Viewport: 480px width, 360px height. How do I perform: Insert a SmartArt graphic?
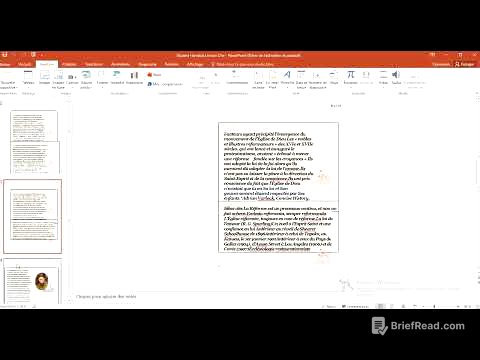click(x=117, y=78)
